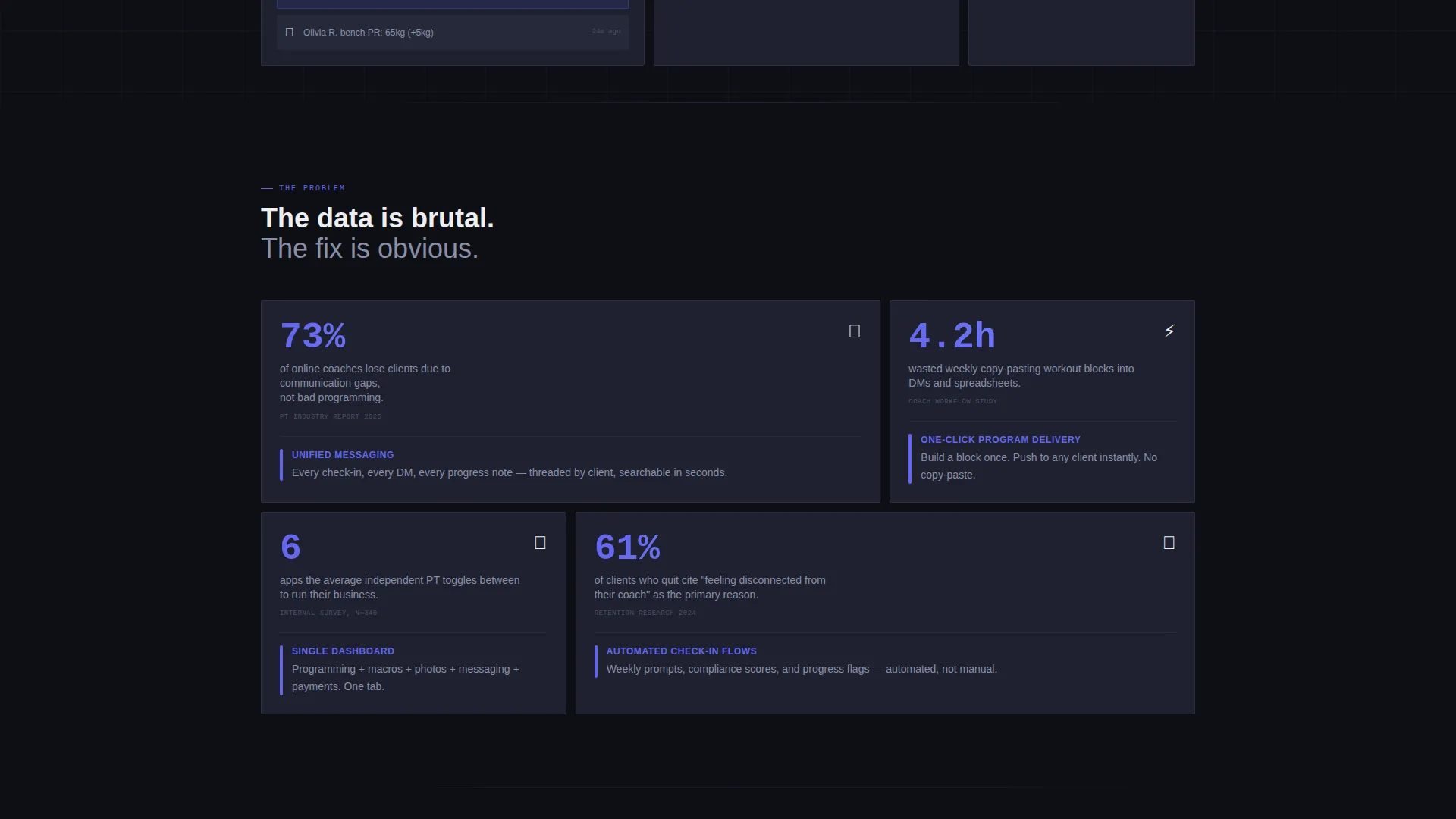Viewport: 1456px width, 819px height.
Task: Click the 61% statistic number
Action: (x=627, y=548)
